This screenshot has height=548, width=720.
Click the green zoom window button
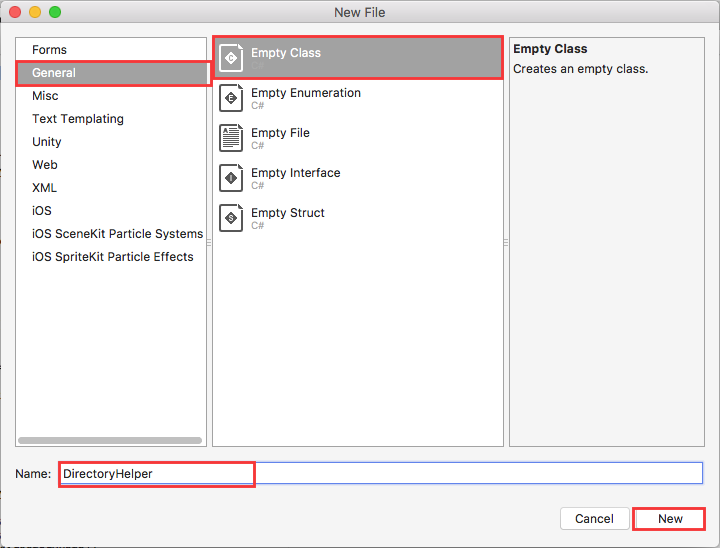tap(55, 12)
